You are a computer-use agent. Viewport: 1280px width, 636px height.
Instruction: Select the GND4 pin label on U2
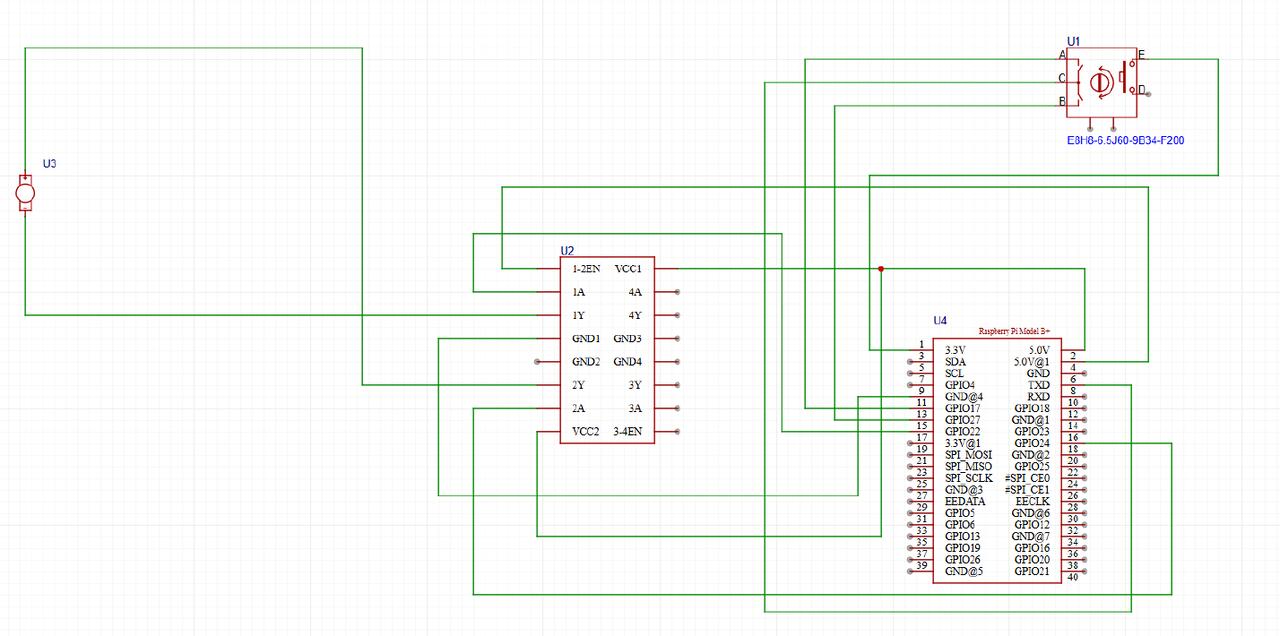tap(628, 362)
